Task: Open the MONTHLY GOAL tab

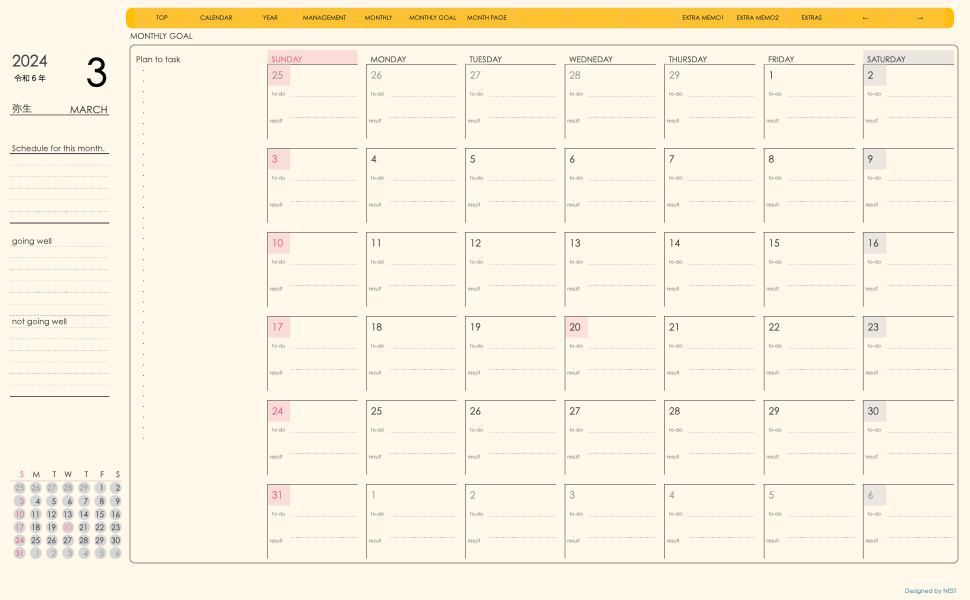Action: (x=432, y=18)
